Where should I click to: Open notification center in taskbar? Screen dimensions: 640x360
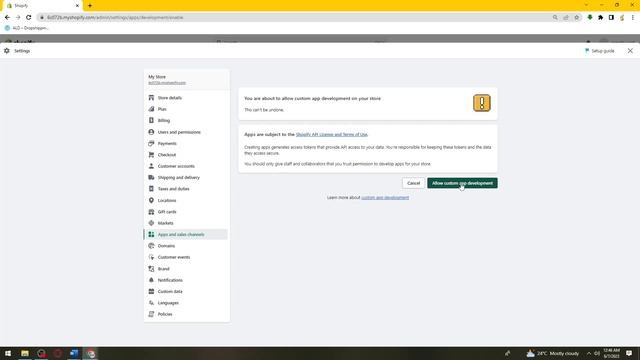629,353
